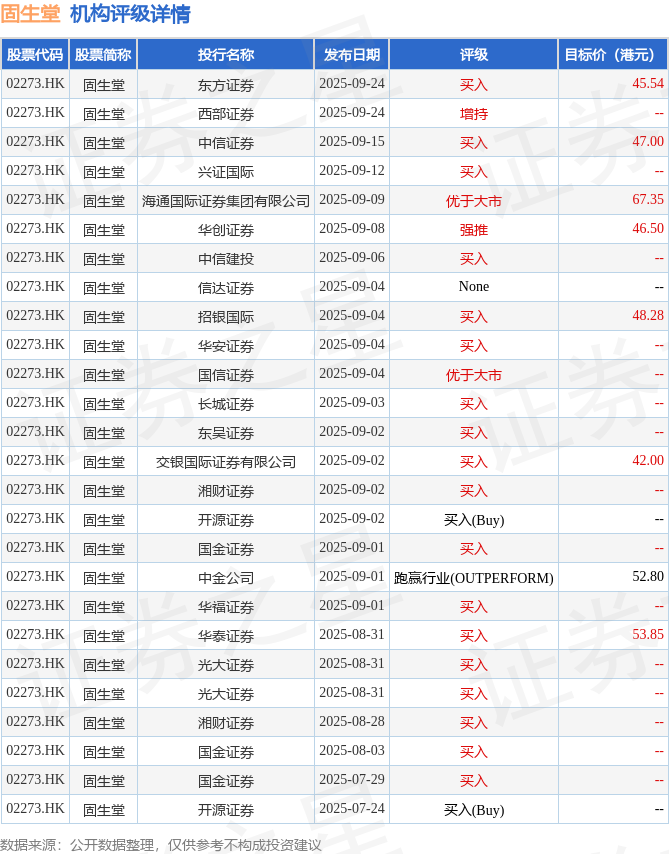Select the 中信证券 broker cell
669x854 pixels.
point(226,142)
